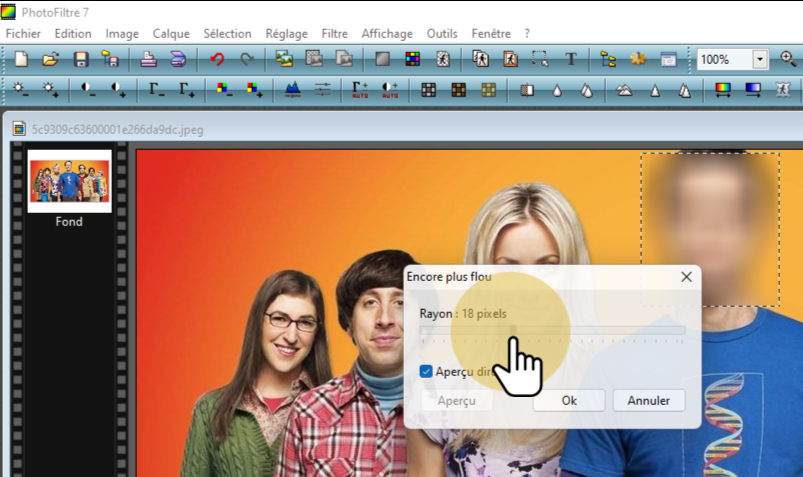Open the ? help menu
Screen dimensions: 803x477
click(527, 34)
